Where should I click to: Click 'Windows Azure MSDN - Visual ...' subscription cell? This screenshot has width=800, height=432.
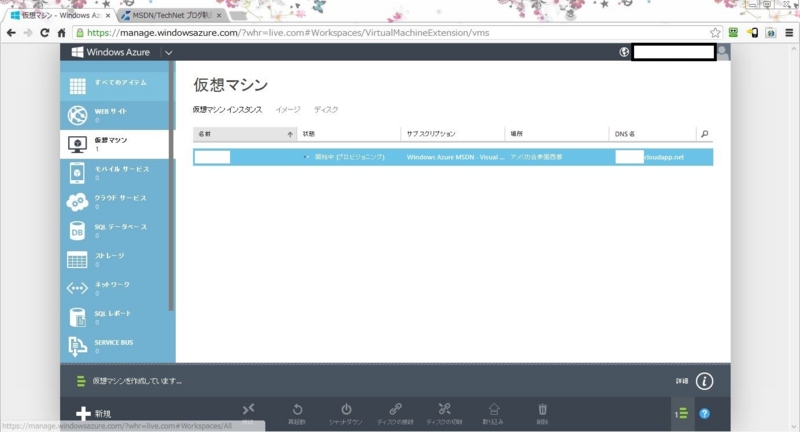456,157
